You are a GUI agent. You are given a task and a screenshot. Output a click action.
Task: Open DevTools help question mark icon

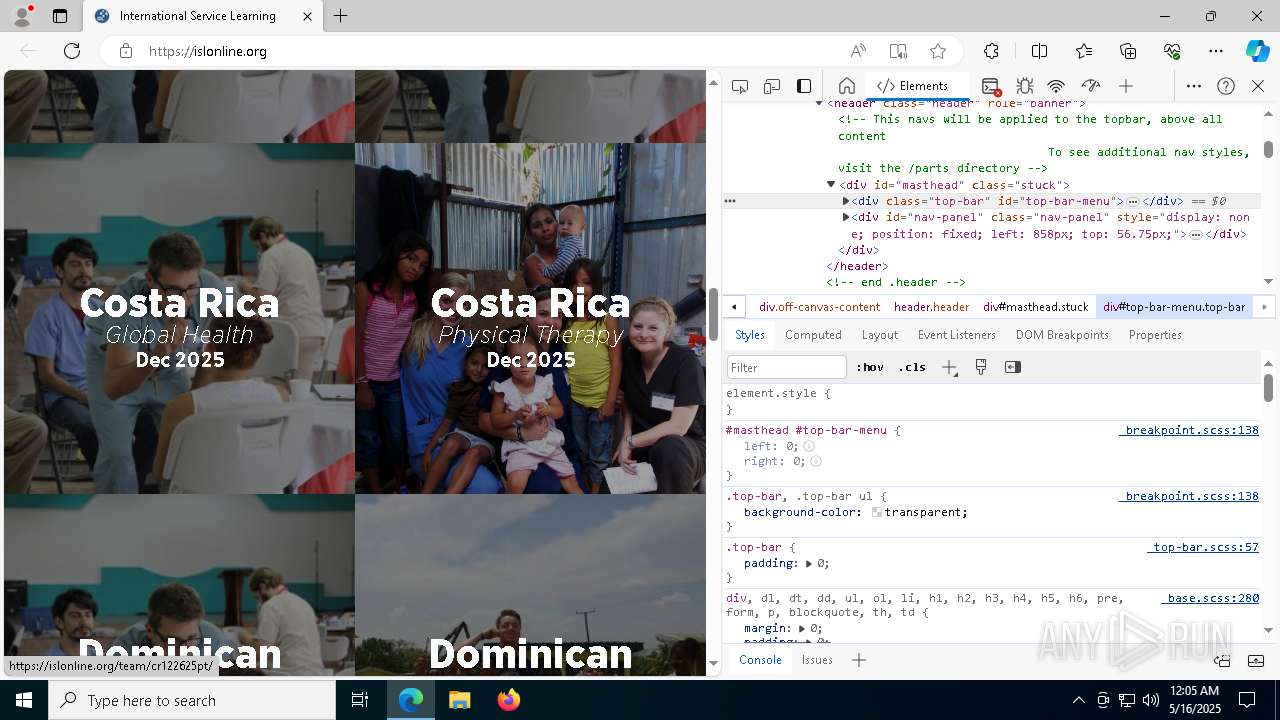click(1226, 86)
